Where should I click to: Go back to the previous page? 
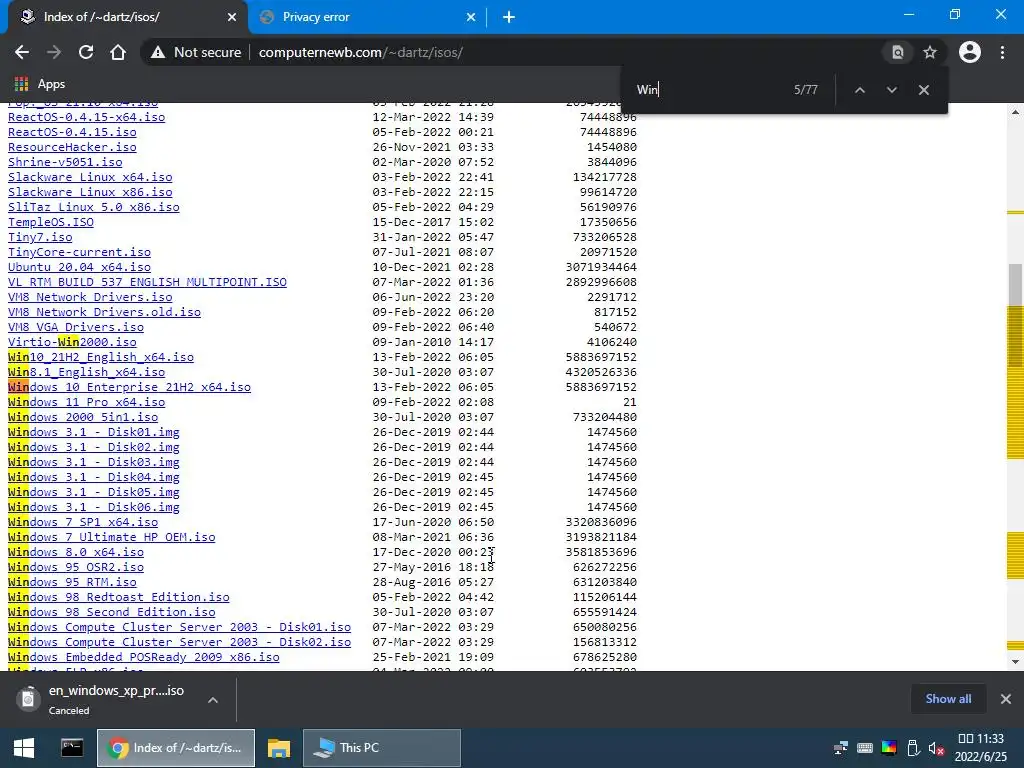[x=22, y=52]
